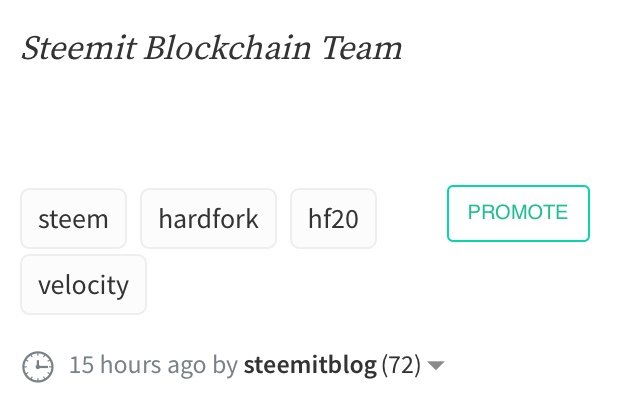Go to the steem category tag
The height and width of the screenshot is (401, 640).
(73, 218)
